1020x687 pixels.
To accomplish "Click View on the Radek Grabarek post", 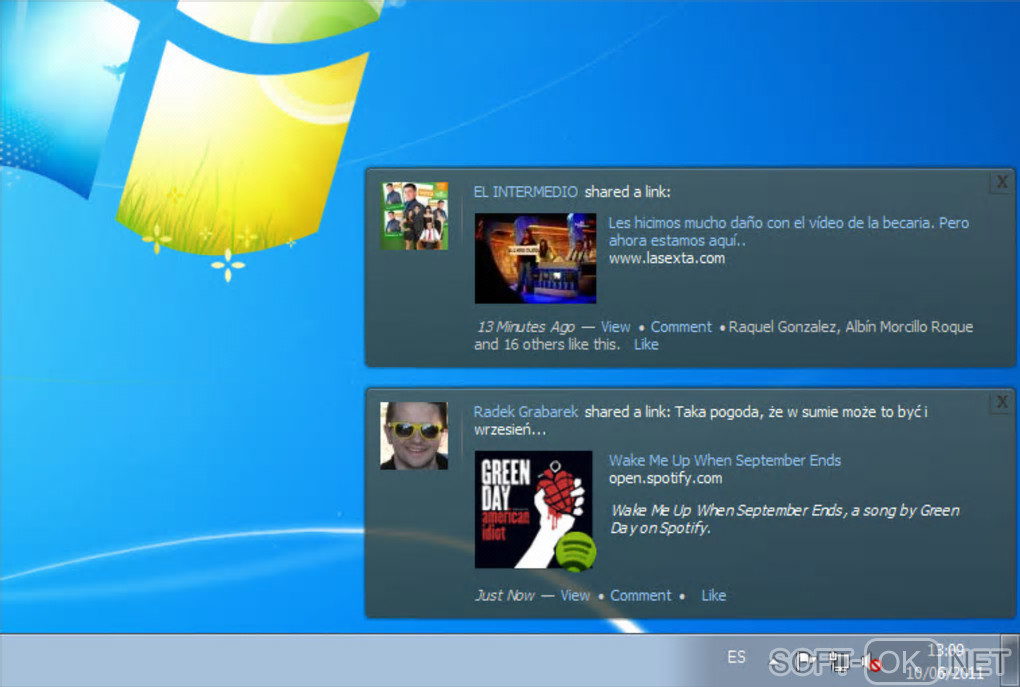I will click(x=575, y=595).
